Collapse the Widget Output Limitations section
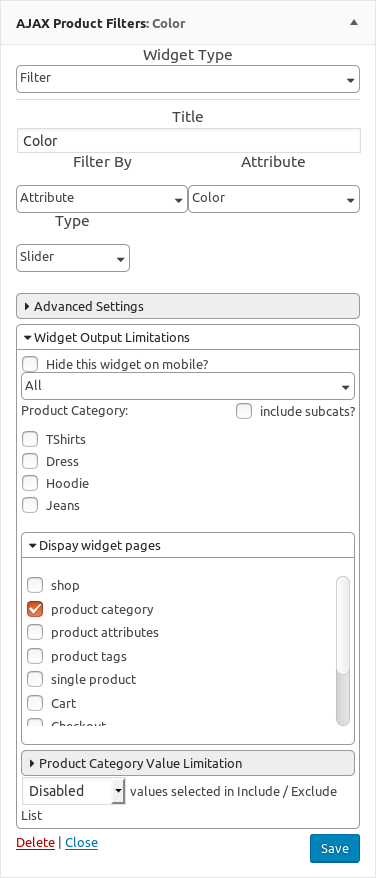Viewport: 376px width, 878px height. (188, 338)
